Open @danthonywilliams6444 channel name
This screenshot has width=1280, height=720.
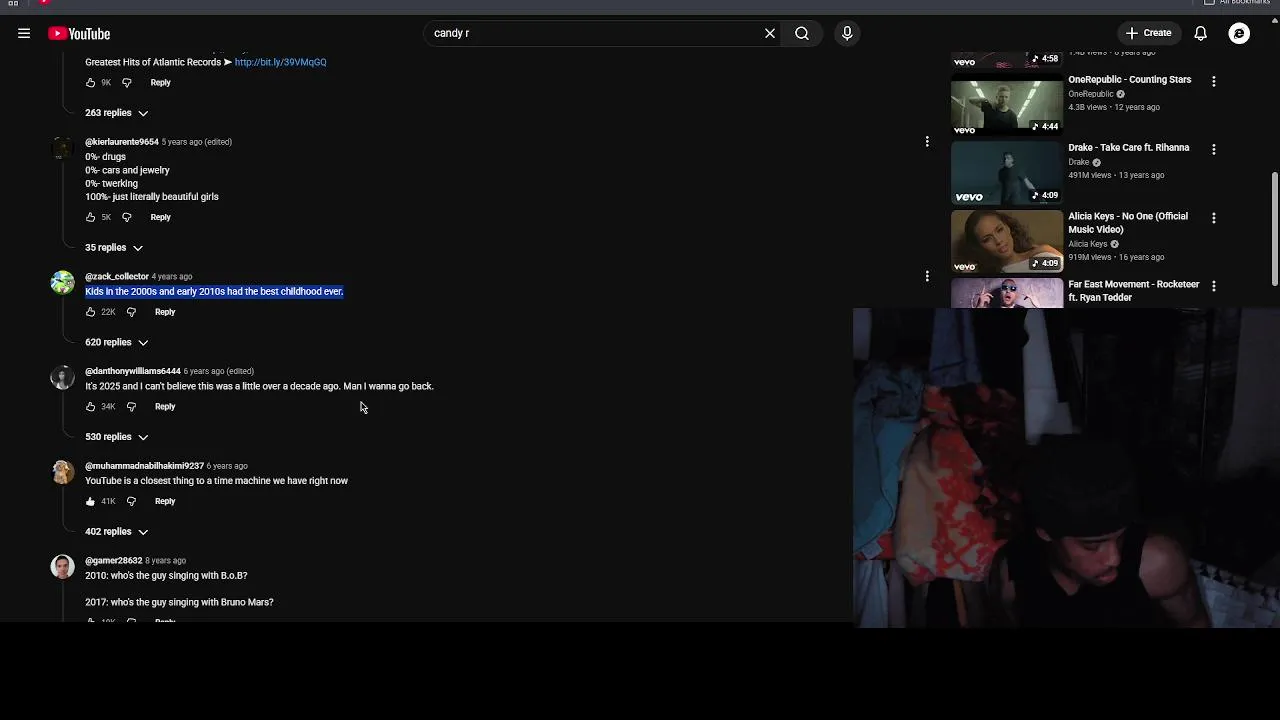133,371
